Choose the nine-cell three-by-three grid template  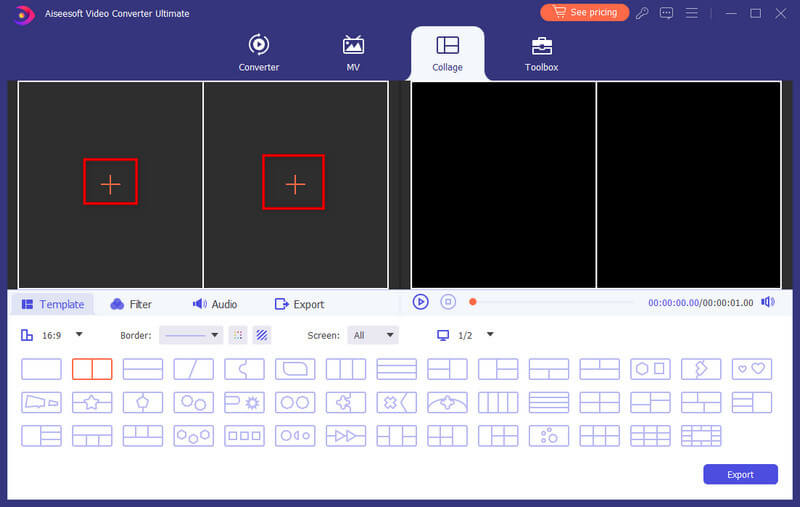pos(651,436)
